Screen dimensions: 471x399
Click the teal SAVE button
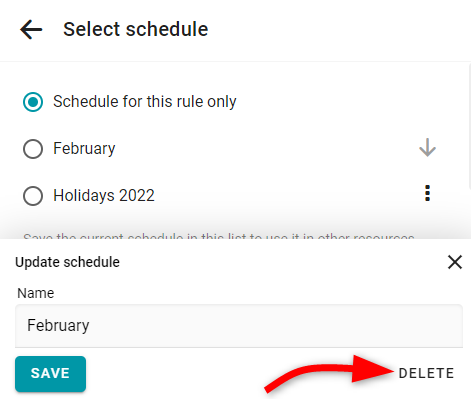(x=50, y=374)
